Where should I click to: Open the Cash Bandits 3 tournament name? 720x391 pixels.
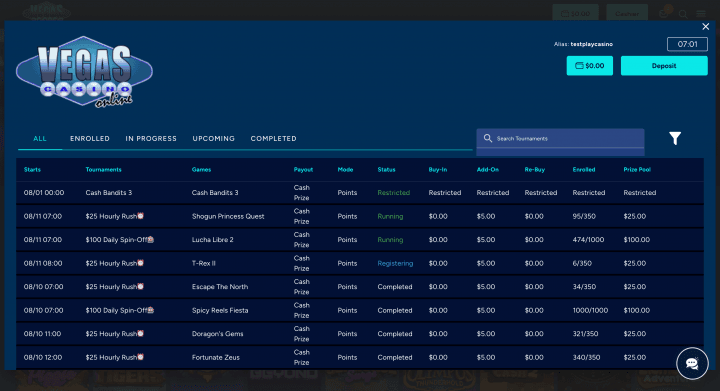[108, 193]
